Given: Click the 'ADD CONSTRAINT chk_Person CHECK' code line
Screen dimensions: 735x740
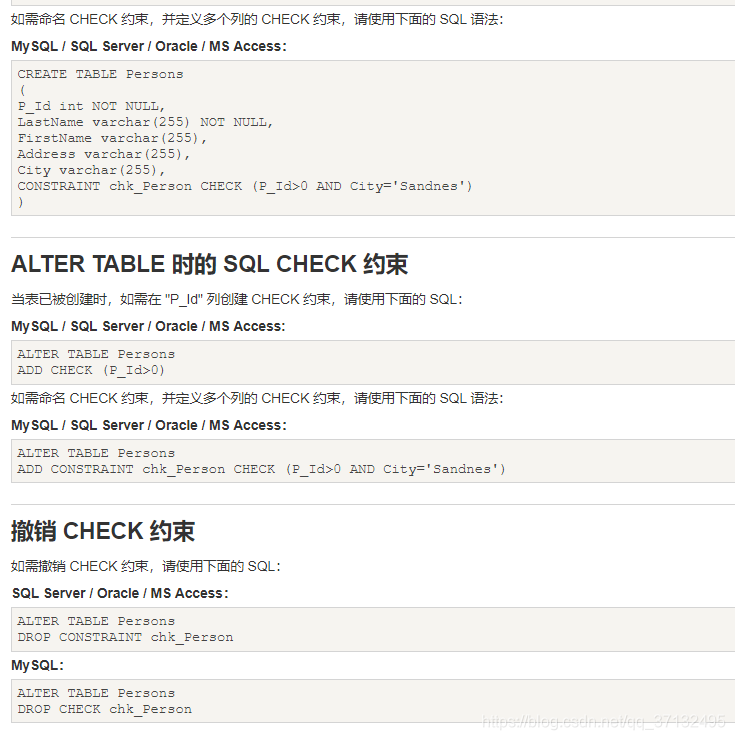Looking at the screenshot, I should coord(261,470).
